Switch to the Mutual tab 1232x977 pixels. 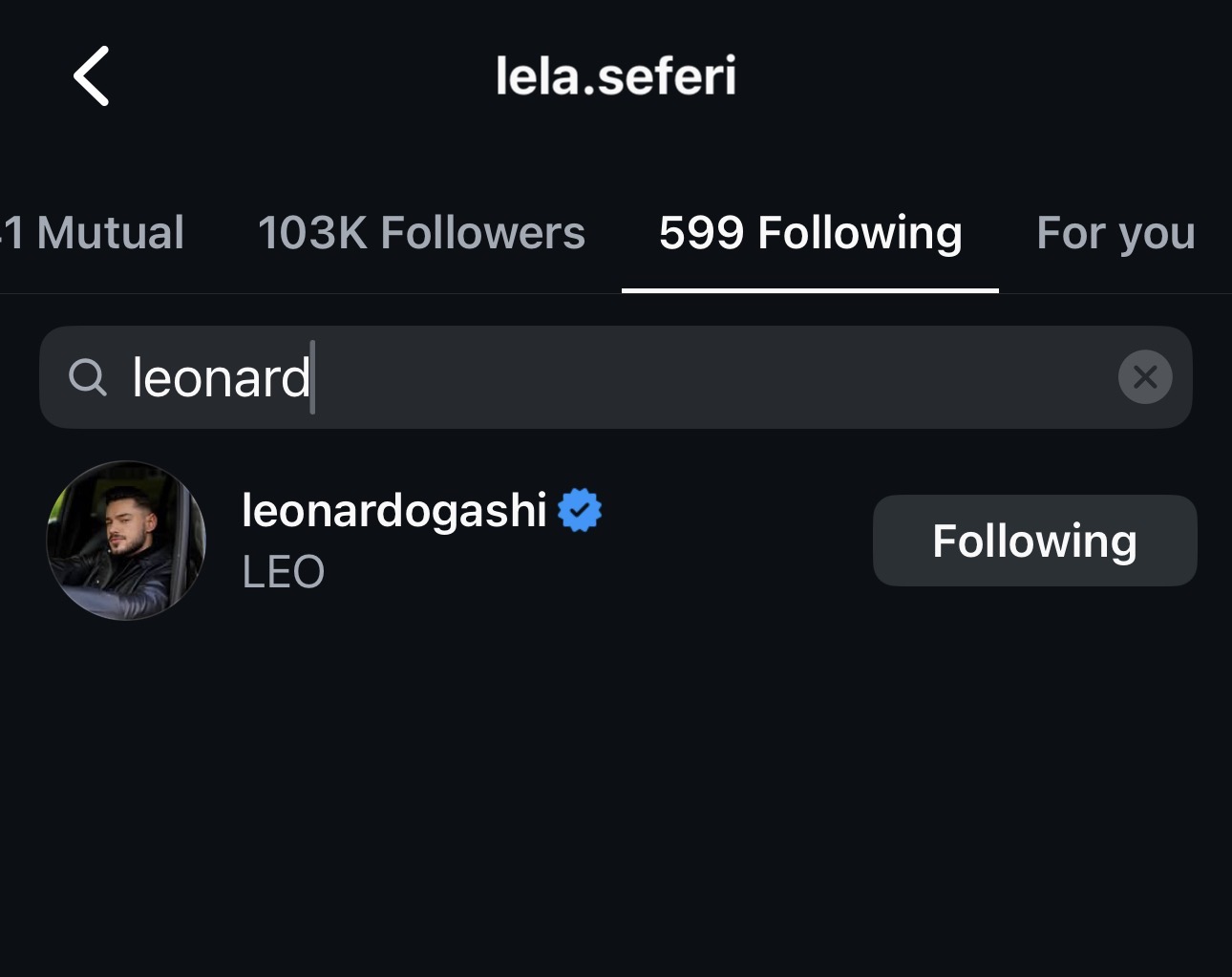[x=94, y=233]
